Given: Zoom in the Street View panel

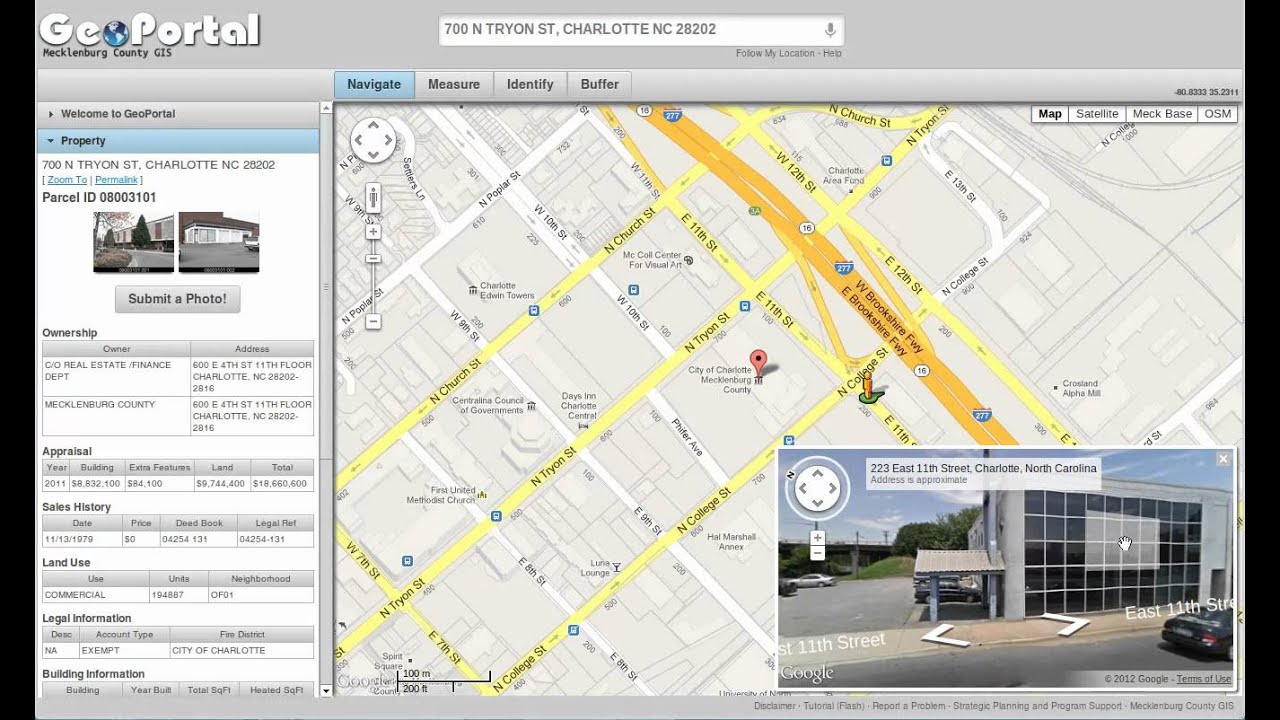Looking at the screenshot, I should pyautogui.click(x=817, y=539).
